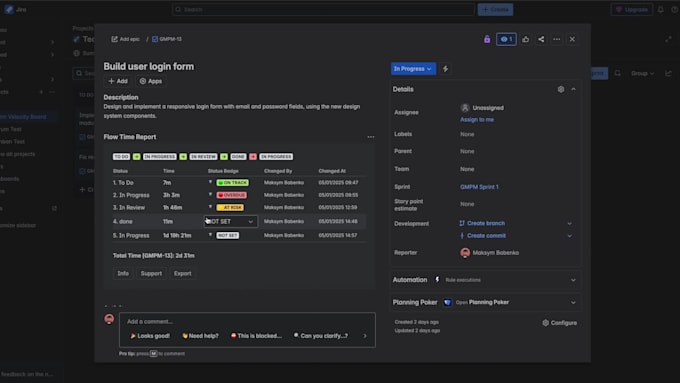Image resolution: width=680 pixels, height=383 pixels.
Task: Expand the Planning Poker section chevron
Action: pyautogui.click(x=573, y=303)
